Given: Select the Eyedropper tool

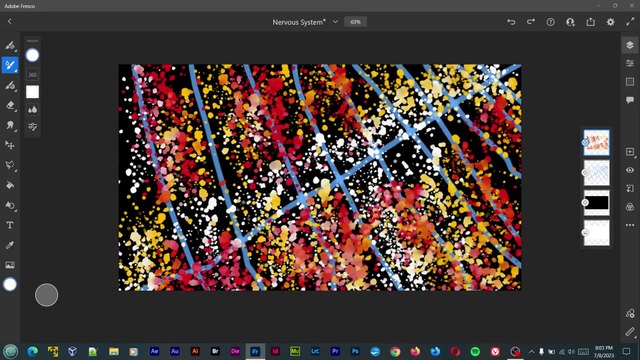Looking at the screenshot, I should pyautogui.click(x=10, y=245).
